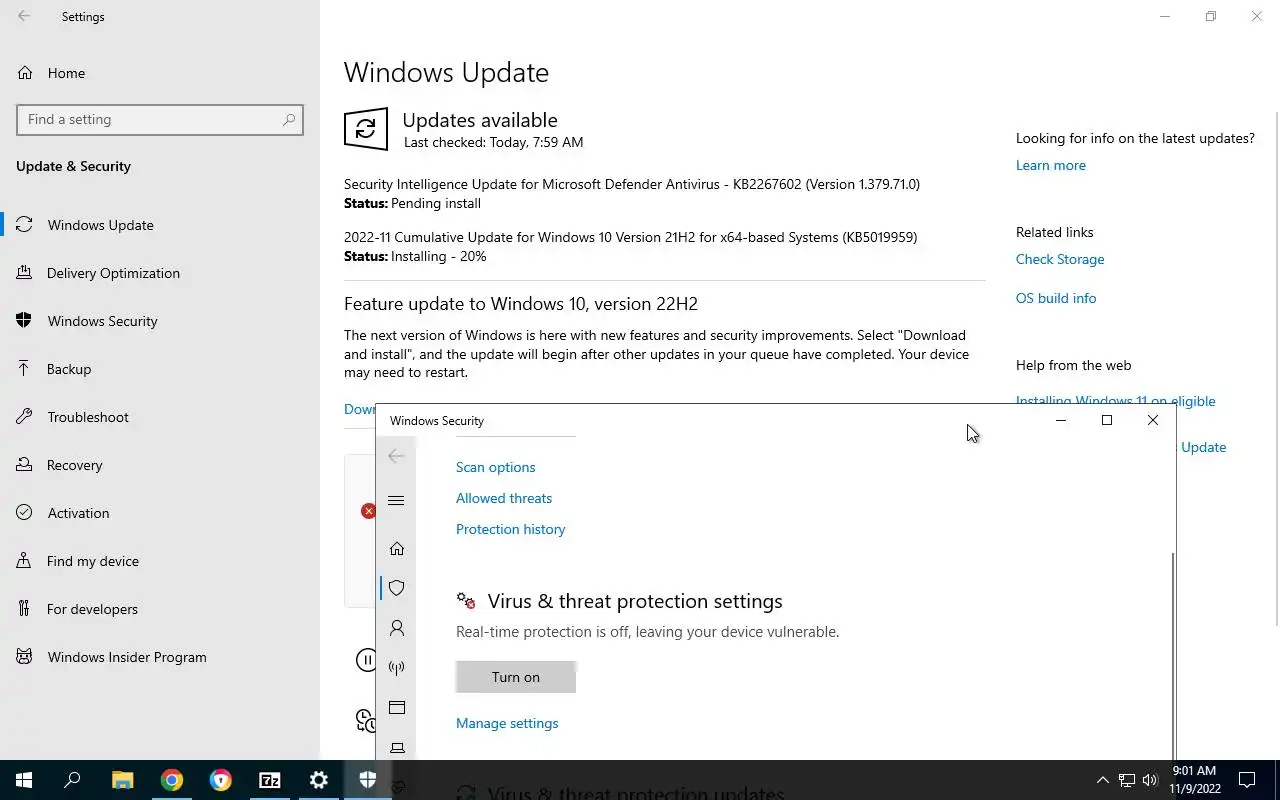Viewport: 1280px width, 800px height.
Task: Click Windows Security back arrow
Action: [x=396, y=455]
